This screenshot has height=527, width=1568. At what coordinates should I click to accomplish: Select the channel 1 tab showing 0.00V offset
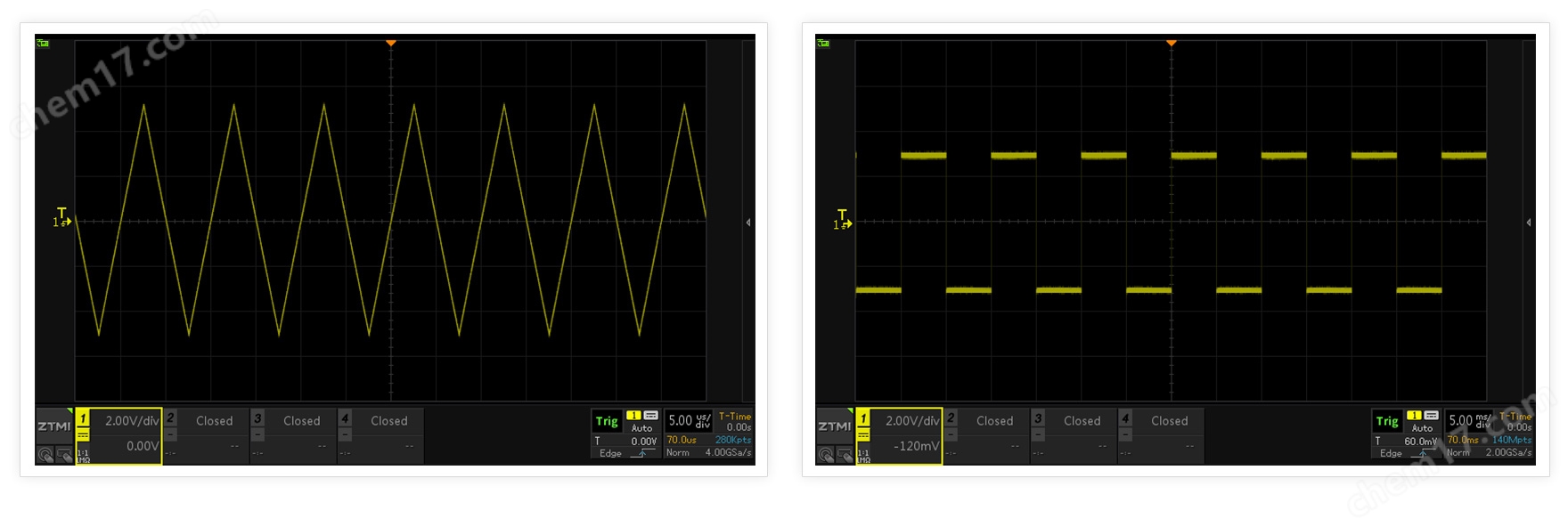tap(119, 435)
